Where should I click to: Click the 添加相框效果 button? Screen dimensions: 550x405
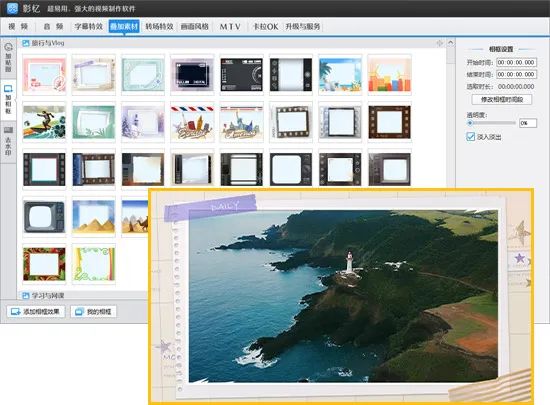36,311
